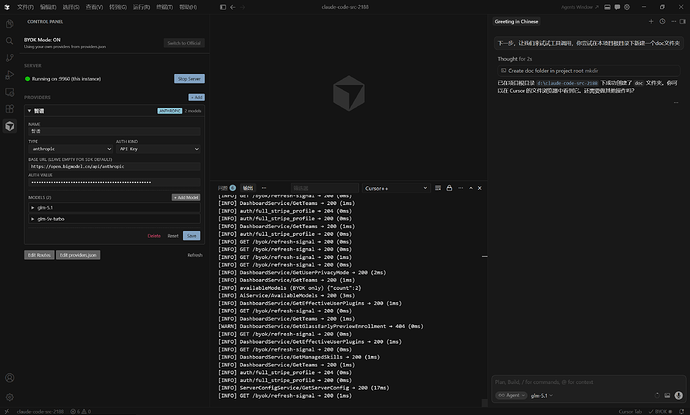Open the Manage gear at sidebar bottom

9,397
